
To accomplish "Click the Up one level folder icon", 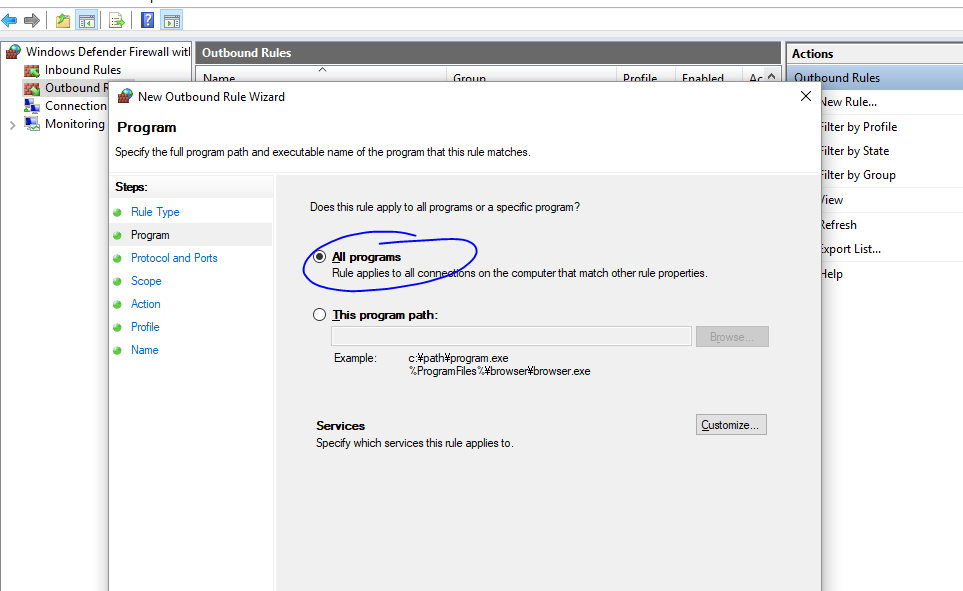I will [x=63, y=20].
